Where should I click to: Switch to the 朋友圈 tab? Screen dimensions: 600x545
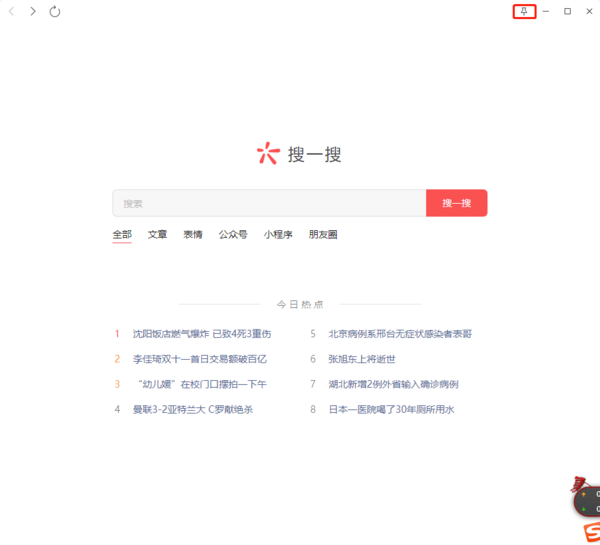pos(323,234)
